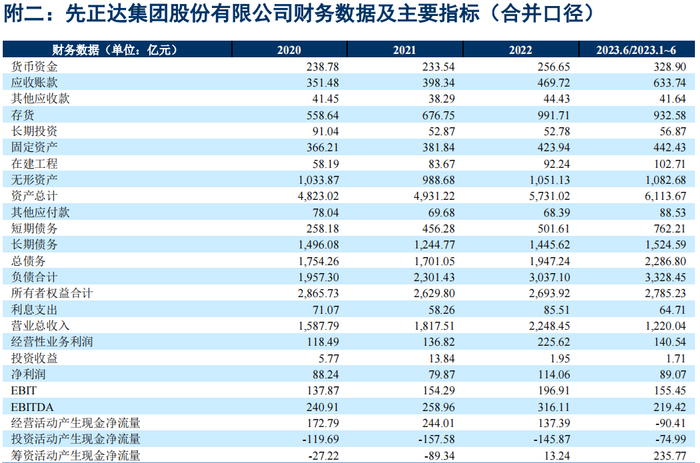Click the value 1,244.77 in 长期债务 row
Image resolution: width=700 pixels, height=463 pixels.
[x=434, y=245]
